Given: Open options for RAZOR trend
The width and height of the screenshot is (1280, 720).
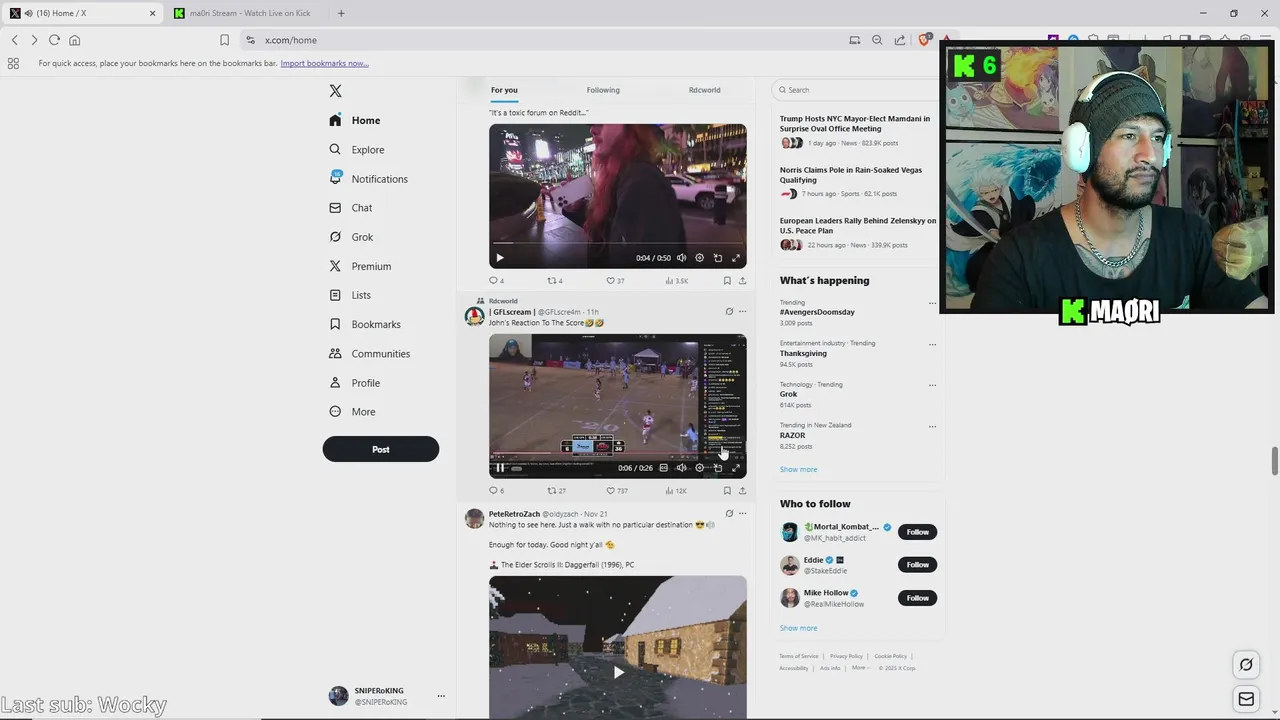Looking at the screenshot, I should pyautogui.click(x=932, y=426).
